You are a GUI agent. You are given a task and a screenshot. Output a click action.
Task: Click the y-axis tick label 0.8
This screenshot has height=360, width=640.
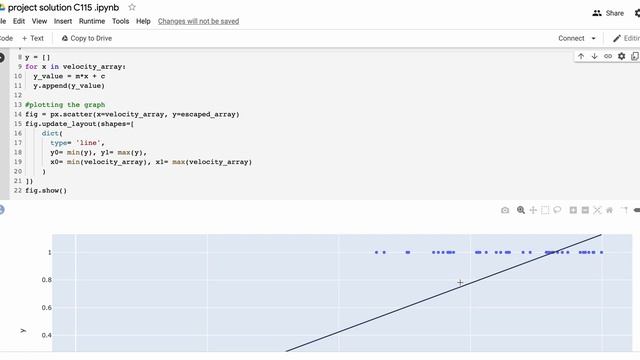(47, 280)
